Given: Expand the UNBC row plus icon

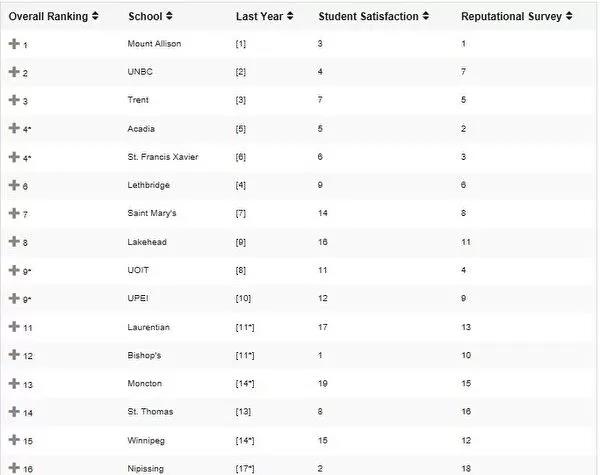Looking at the screenshot, I should click(14, 72).
